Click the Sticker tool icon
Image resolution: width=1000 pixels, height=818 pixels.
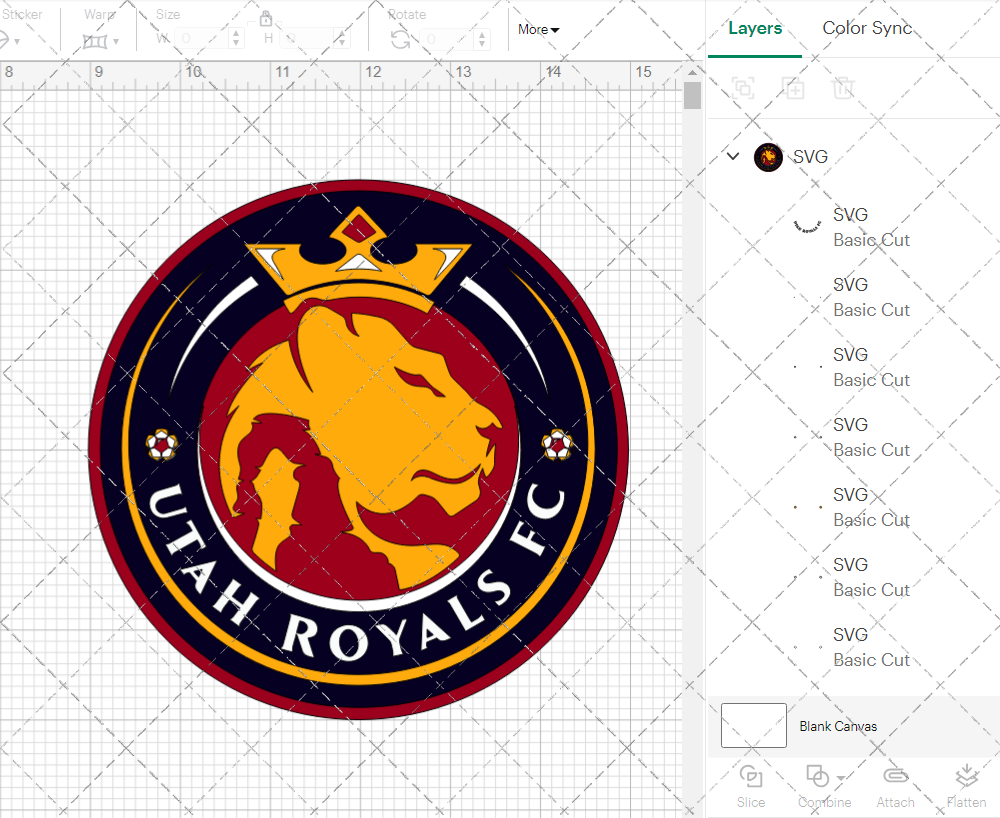[4, 41]
